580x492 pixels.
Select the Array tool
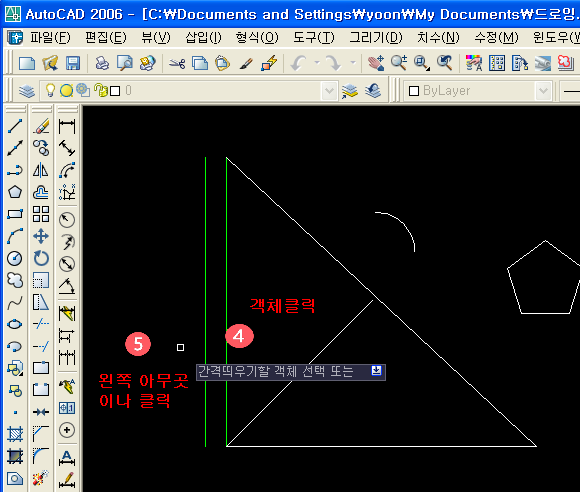pyautogui.click(x=41, y=214)
